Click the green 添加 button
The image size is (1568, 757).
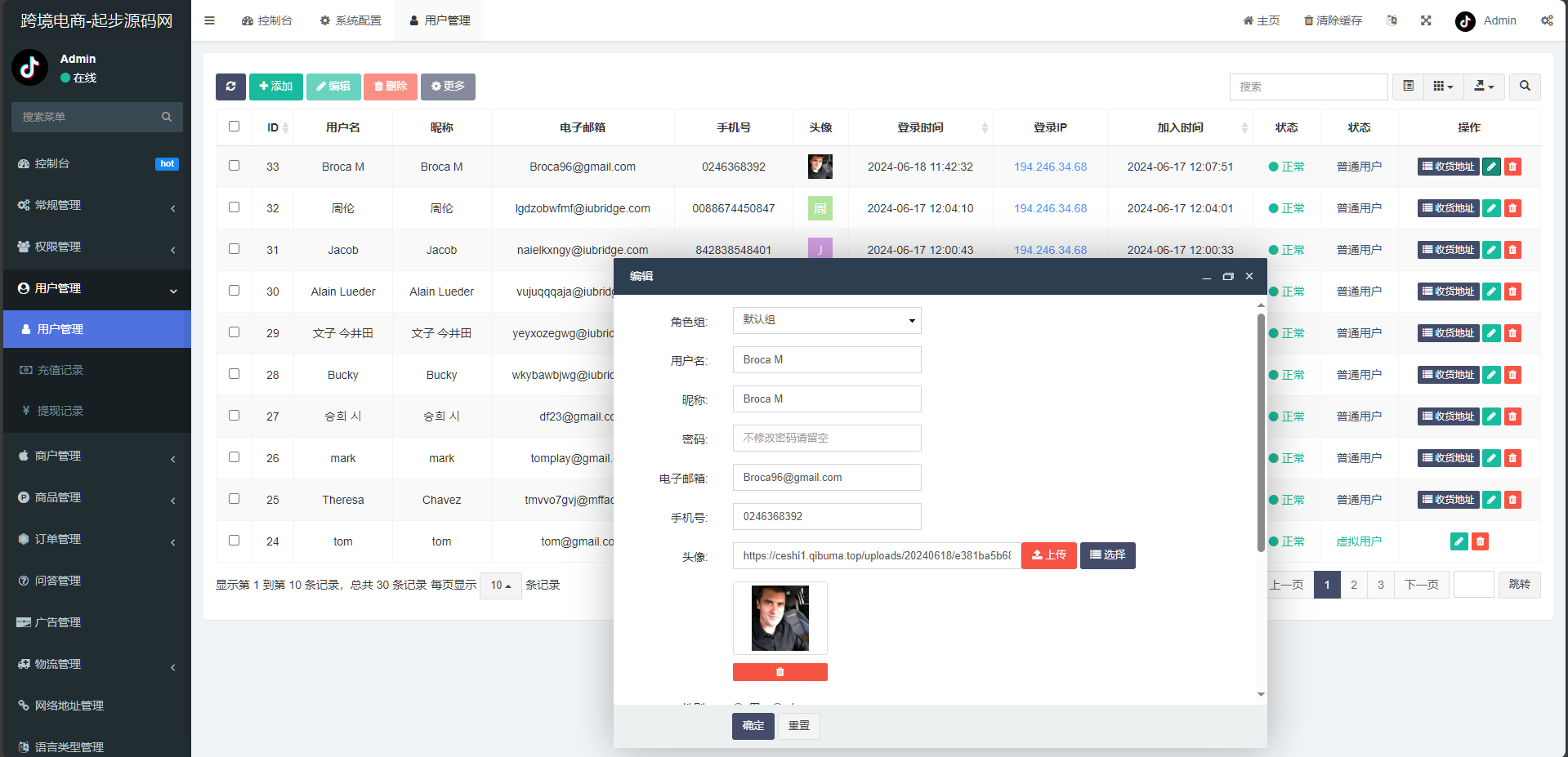pos(276,87)
